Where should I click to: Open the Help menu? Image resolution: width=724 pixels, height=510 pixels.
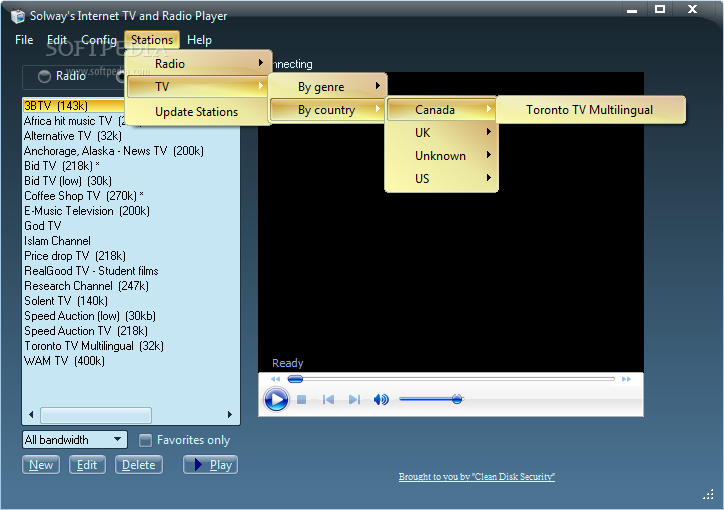tap(199, 40)
